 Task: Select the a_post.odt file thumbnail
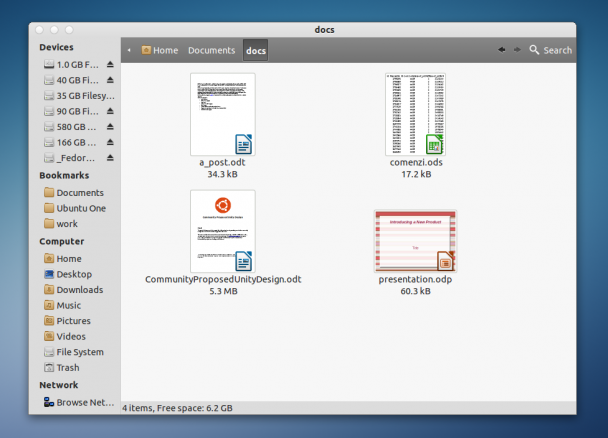click(x=223, y=114)
